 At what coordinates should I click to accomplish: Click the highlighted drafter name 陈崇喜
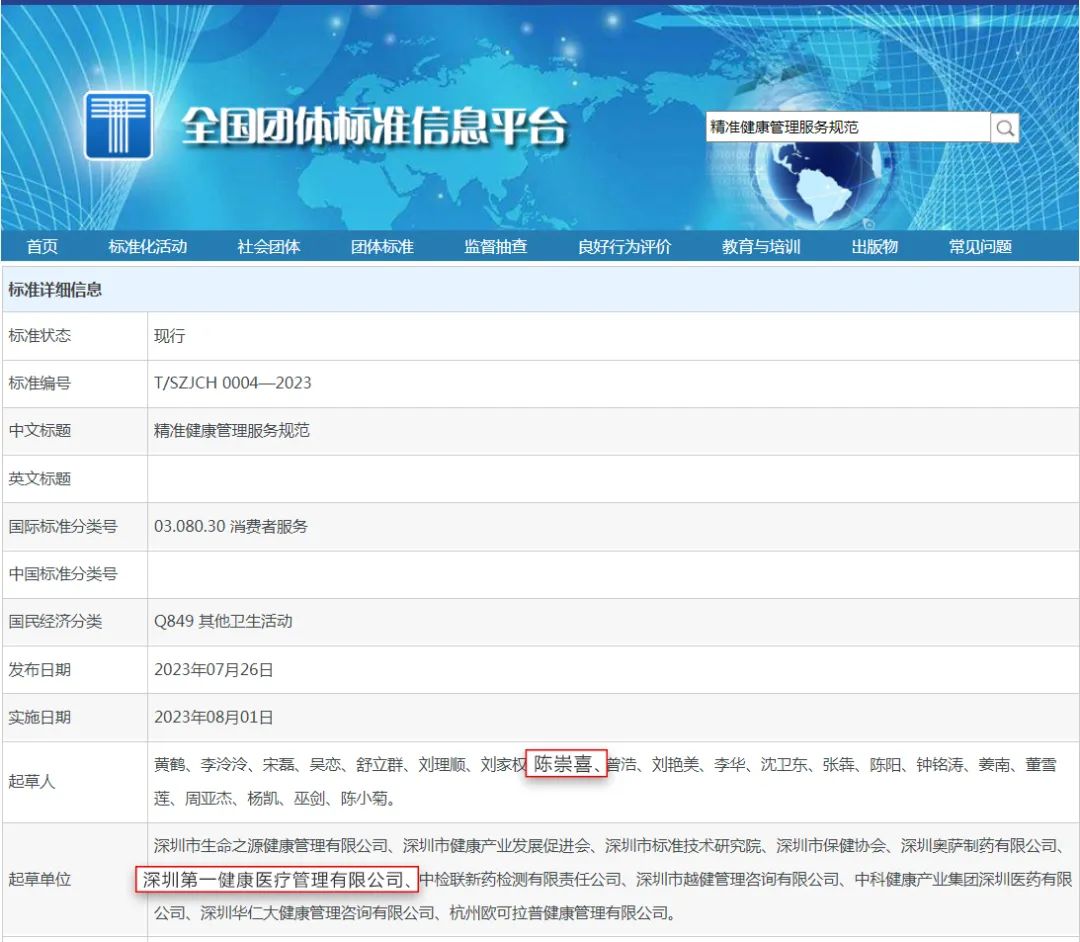(565, 765)
